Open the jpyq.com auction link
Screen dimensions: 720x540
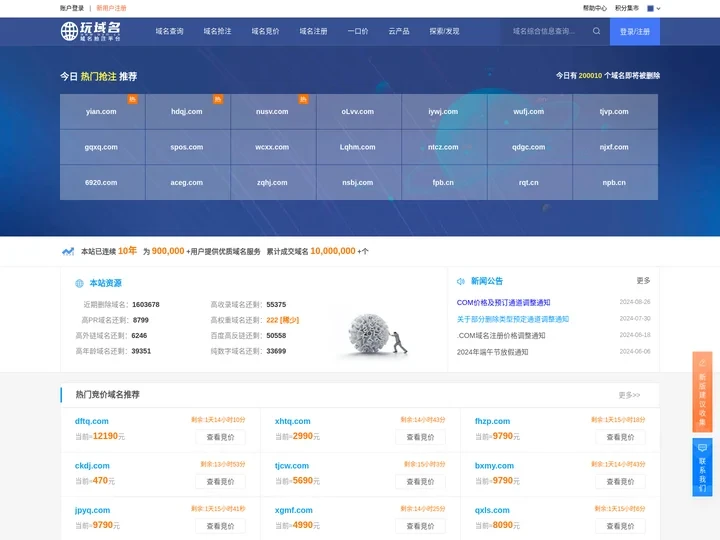(92, 510)
